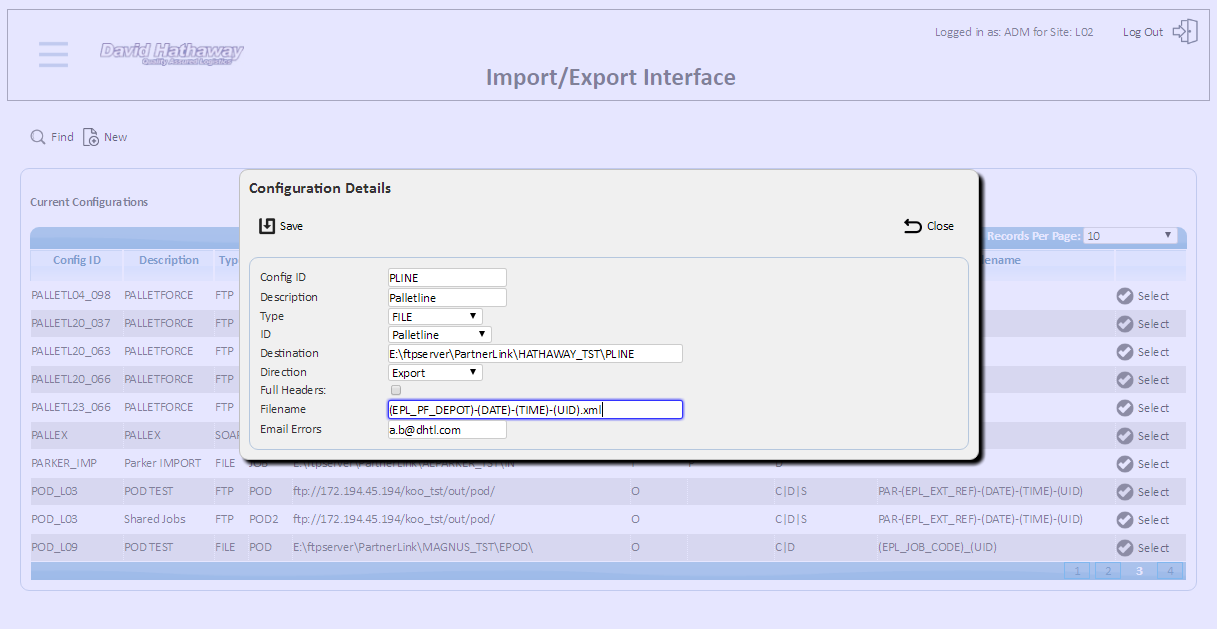Image resolution: width=1217 pixels, height=629 pixels.
Task: Go to results page 1
Action: coord(1077,571)
